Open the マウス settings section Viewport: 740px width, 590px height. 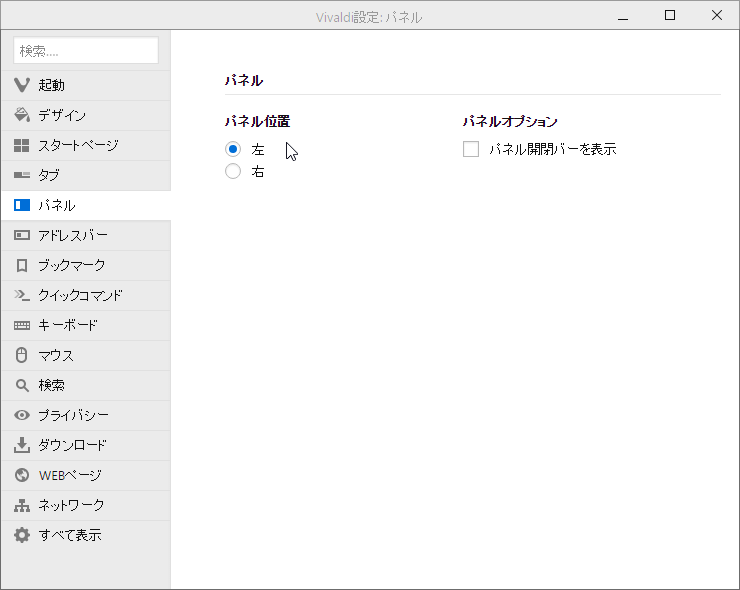coord(86,355)
